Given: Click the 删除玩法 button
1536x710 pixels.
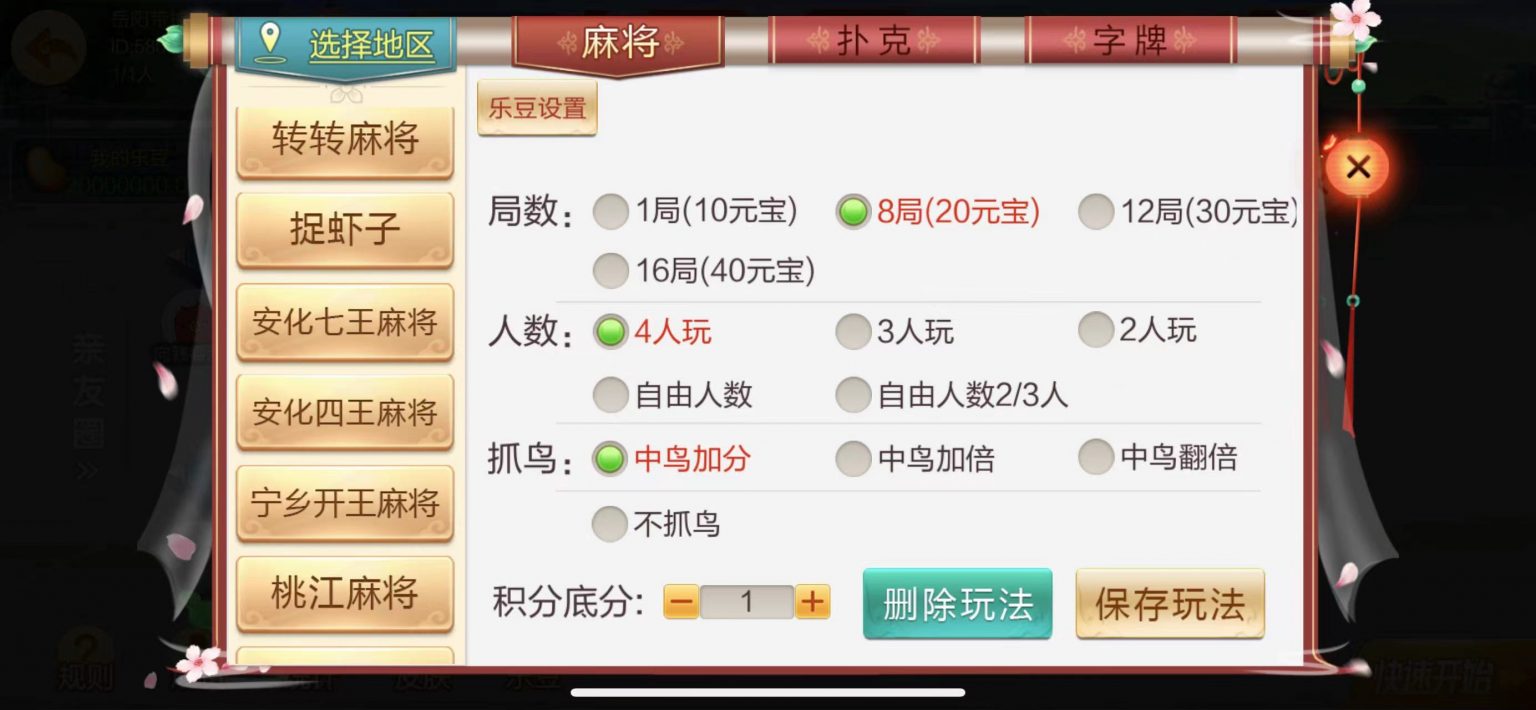Looking at the screenshot, I should coord(958,603).
